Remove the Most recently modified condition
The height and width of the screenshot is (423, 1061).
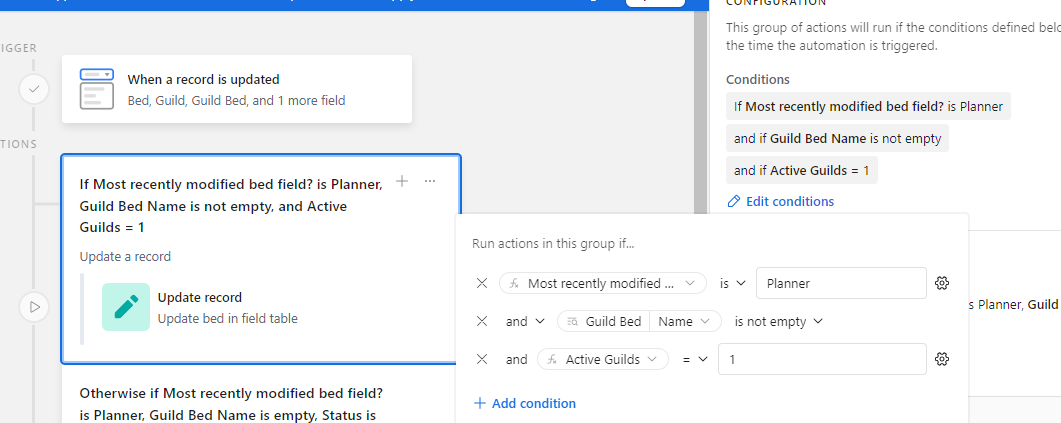tap(482, 284)
